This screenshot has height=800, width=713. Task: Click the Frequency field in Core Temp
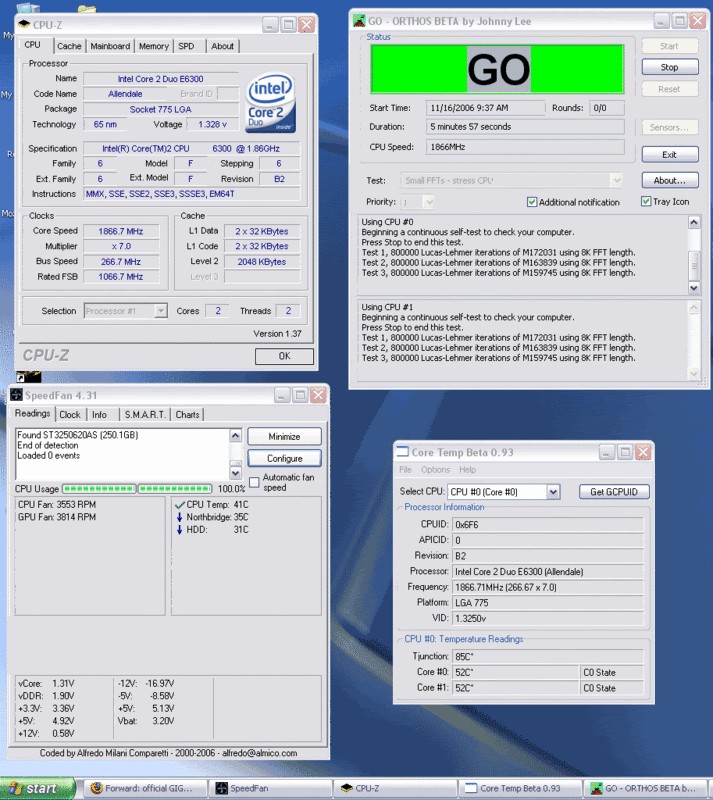pos(548,587)
